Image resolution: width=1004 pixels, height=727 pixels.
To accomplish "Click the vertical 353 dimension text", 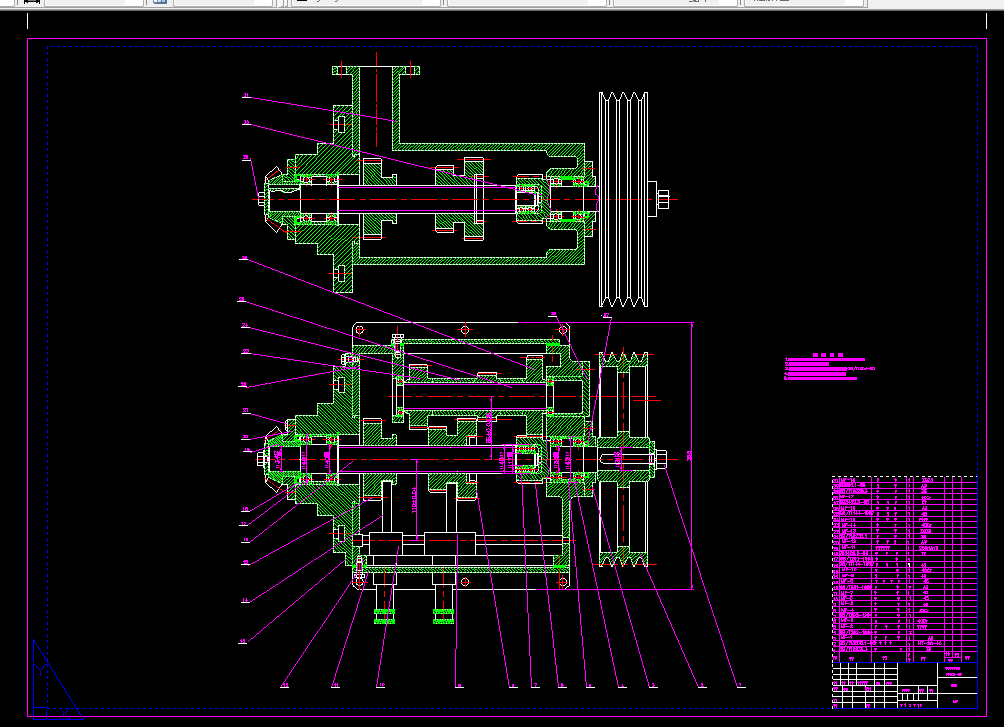I will click(x=690, y=455).
